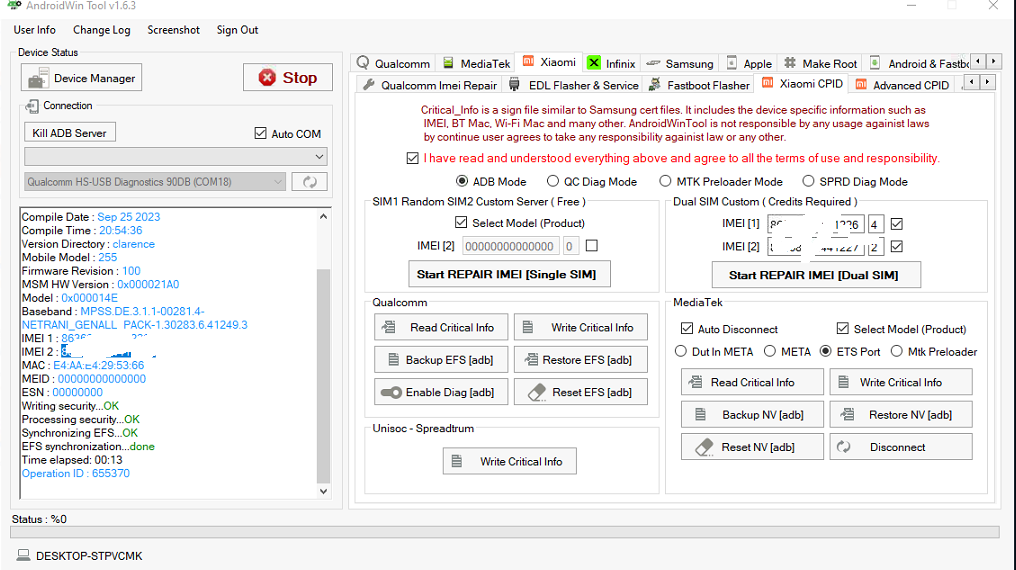The image size is (1016, 570).
Task: Click the Enable Diag [adb] toggle icon
Action: [x=391, y=393]
